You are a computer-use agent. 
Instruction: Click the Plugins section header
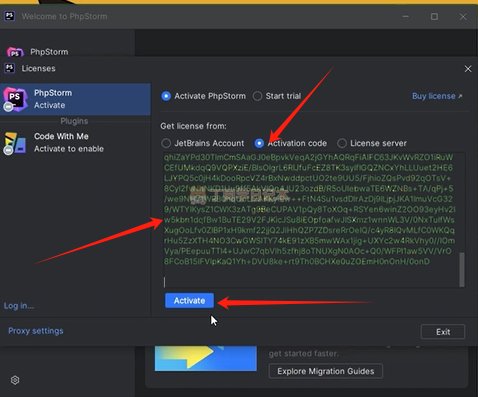(74, 121)
